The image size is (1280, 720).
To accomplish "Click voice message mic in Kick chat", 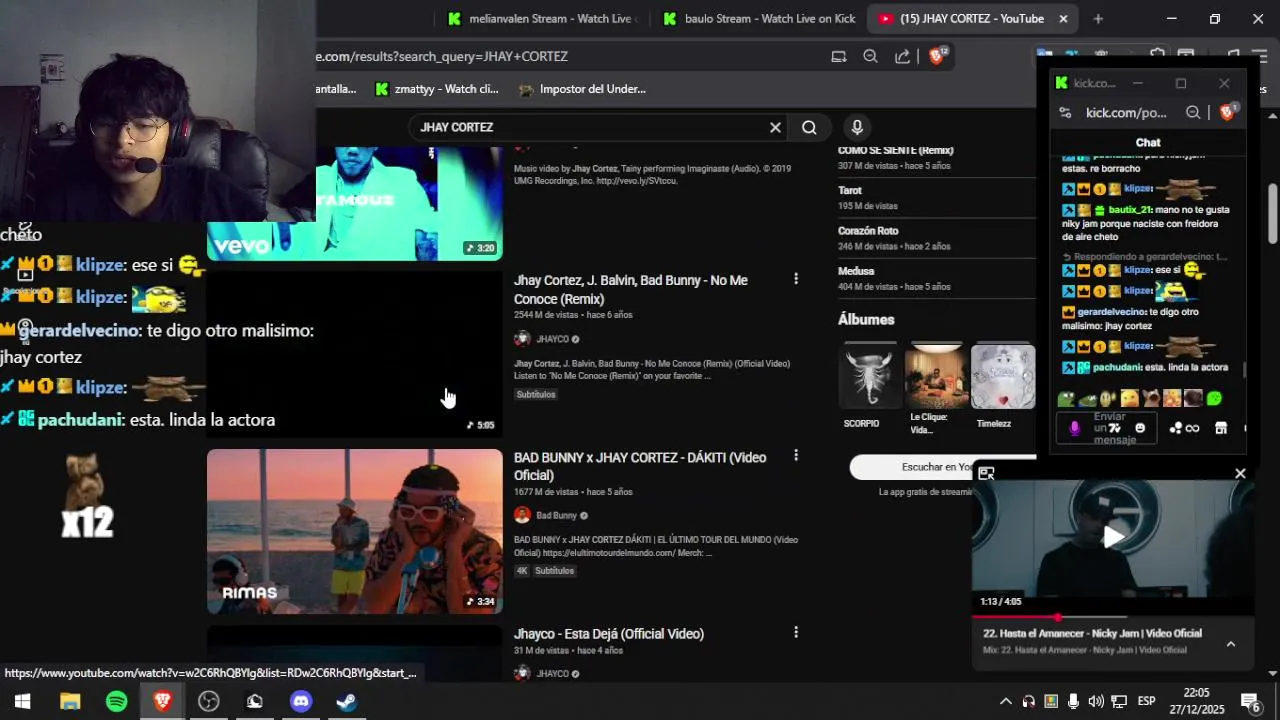I will point(1074,428).
